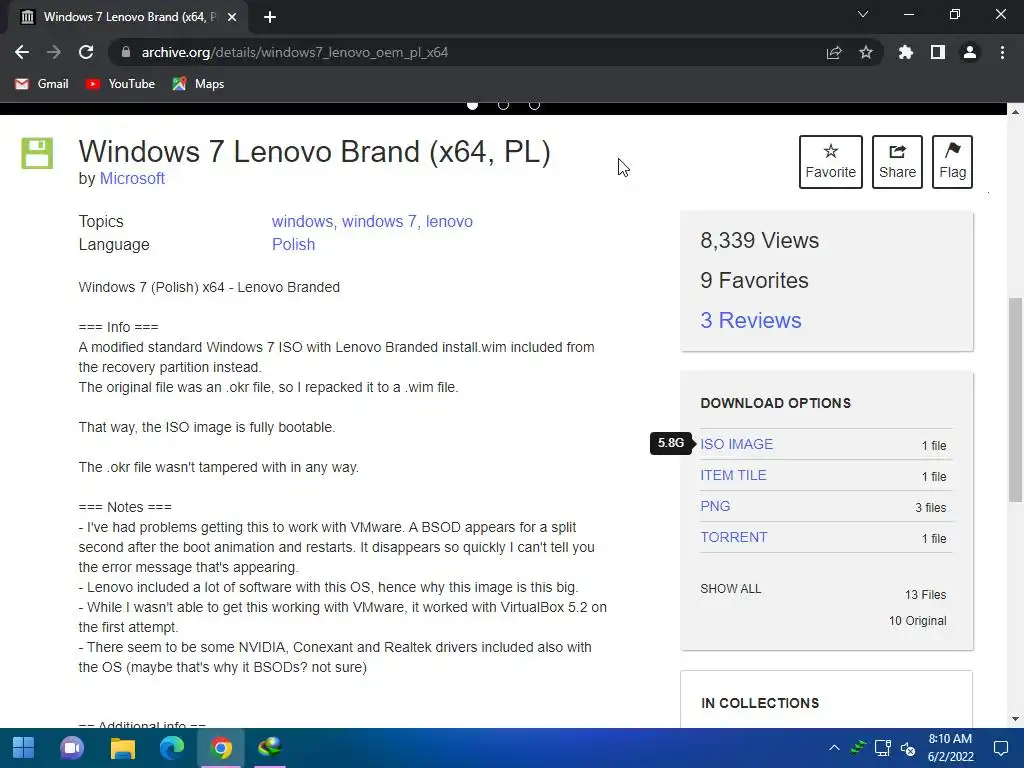The height and width of the screenshot is (768, 1024).
Task: Open the 'lenovo' topic link
Action: coord(449,221)
